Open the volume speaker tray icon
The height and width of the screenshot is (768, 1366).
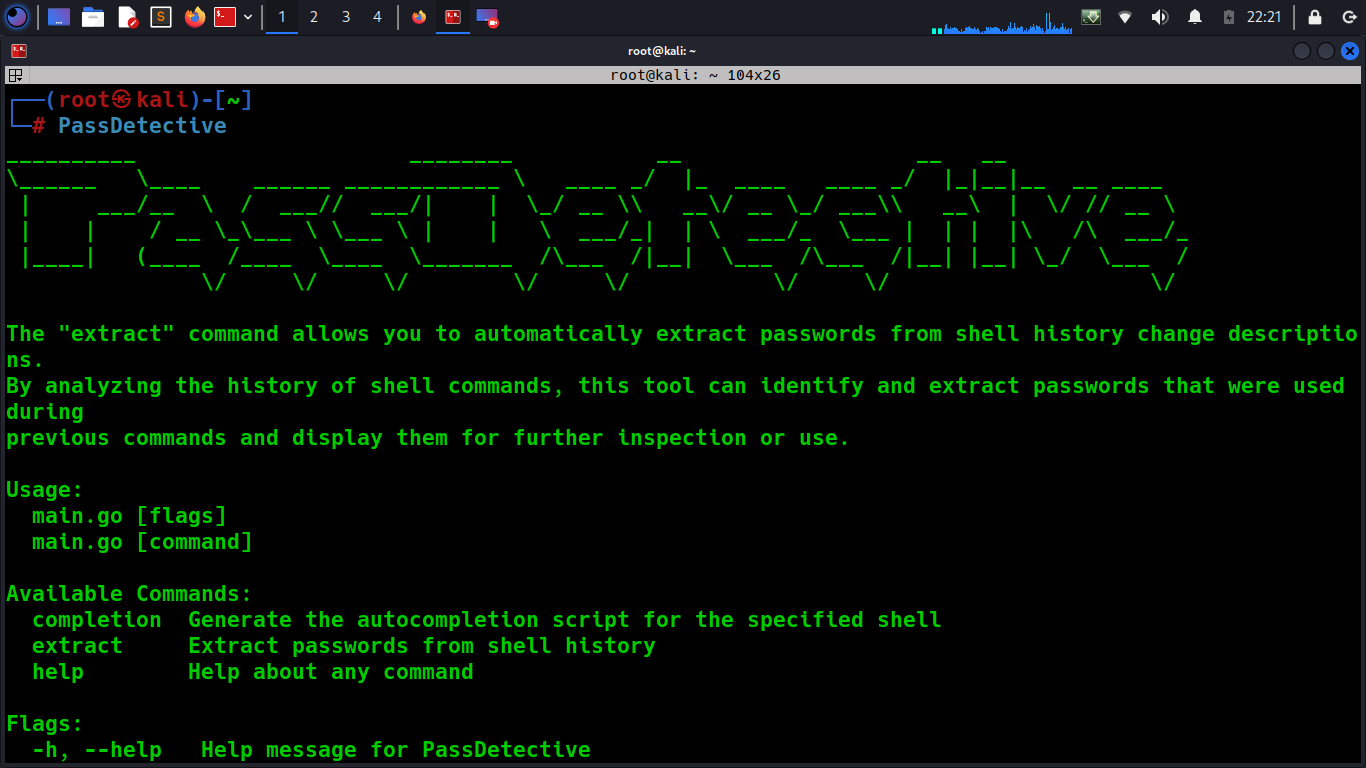tap(1160, 17)
